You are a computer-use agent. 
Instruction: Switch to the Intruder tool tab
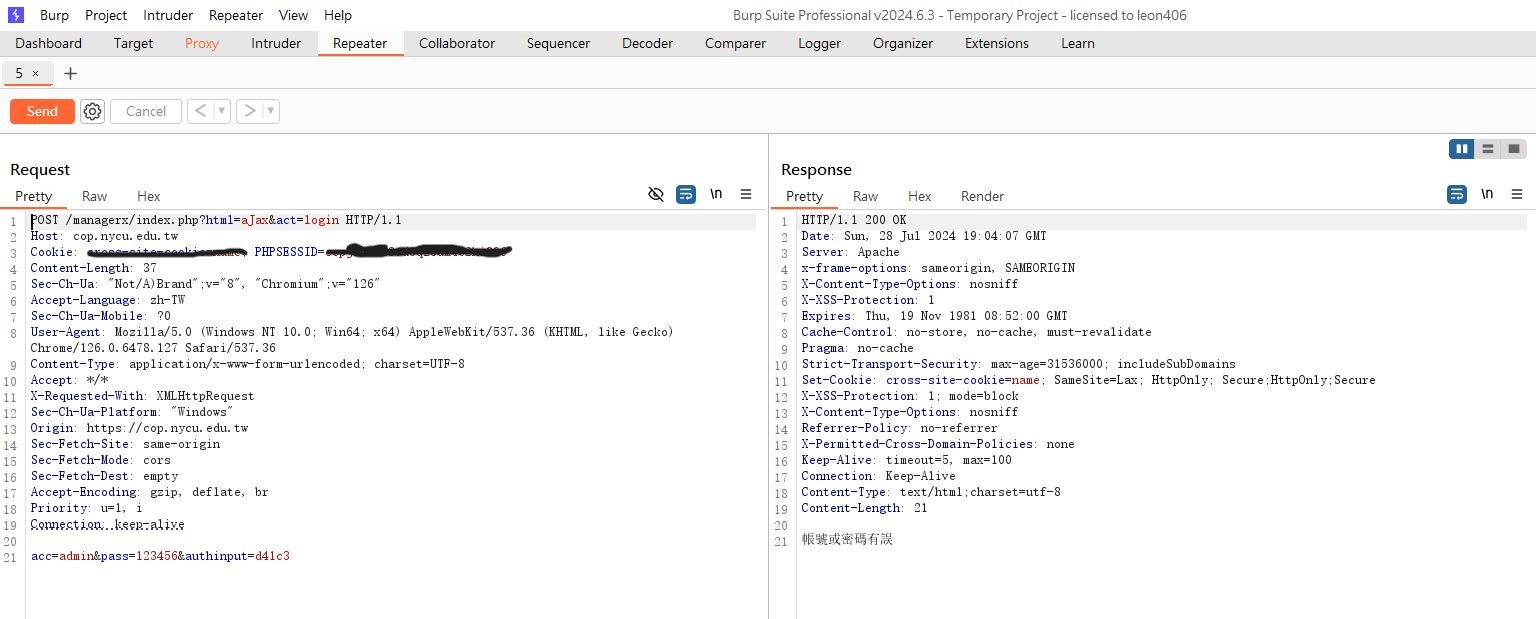tap(276, 43)
